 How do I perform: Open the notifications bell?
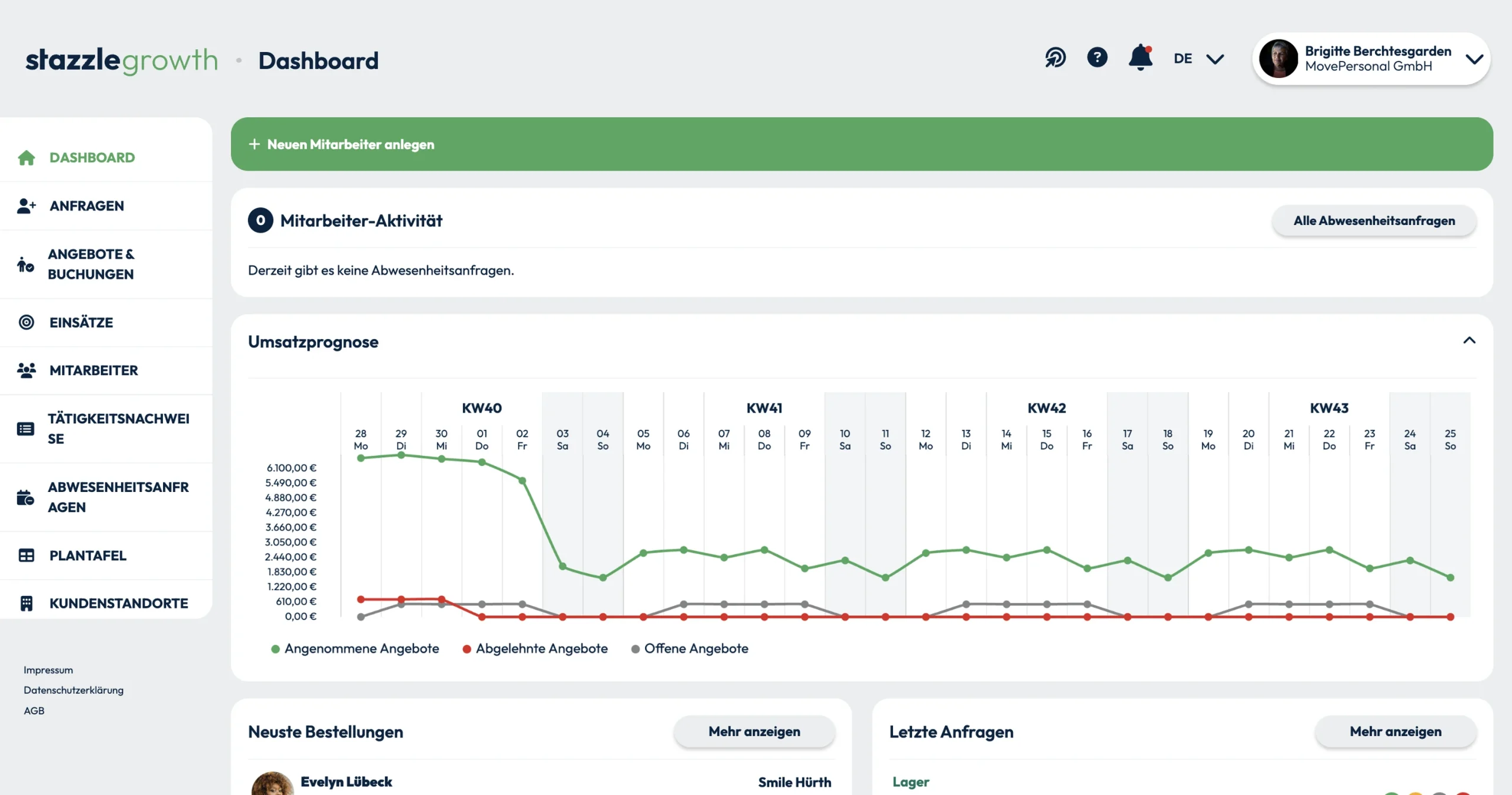click(x=1140, y=58)
